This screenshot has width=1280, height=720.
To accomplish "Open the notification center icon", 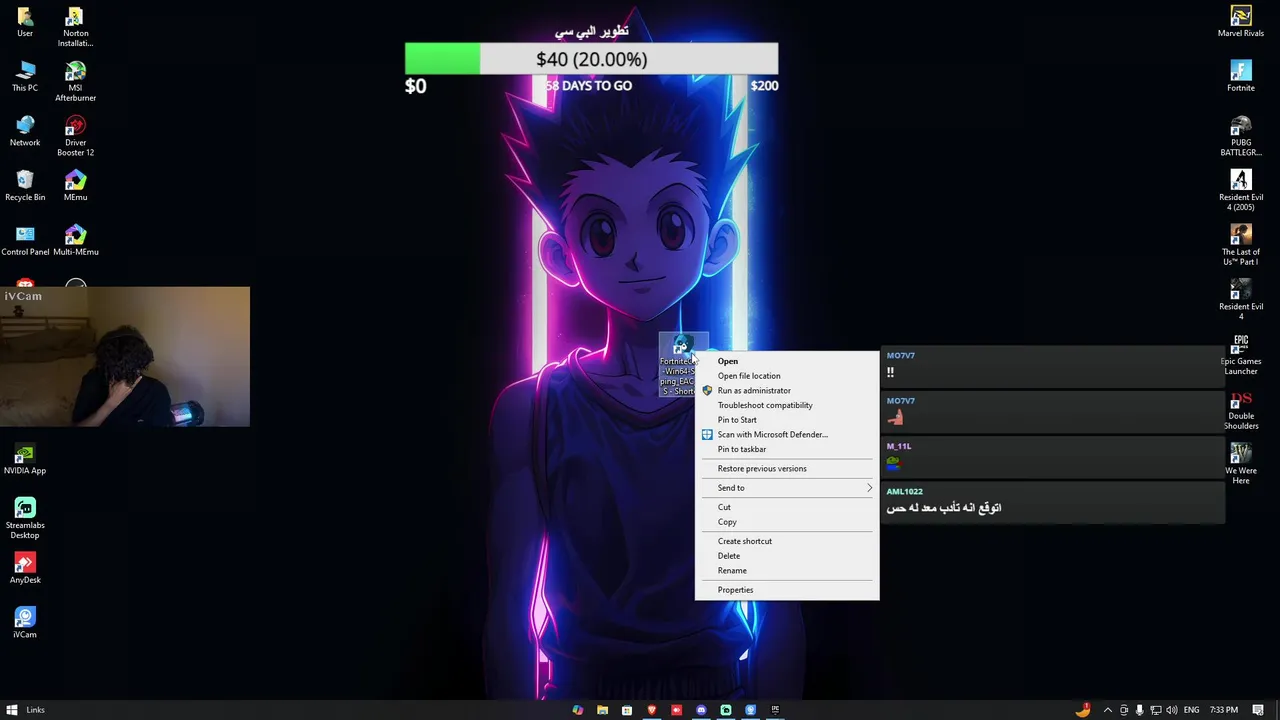I will click(x=1258, y=710).
